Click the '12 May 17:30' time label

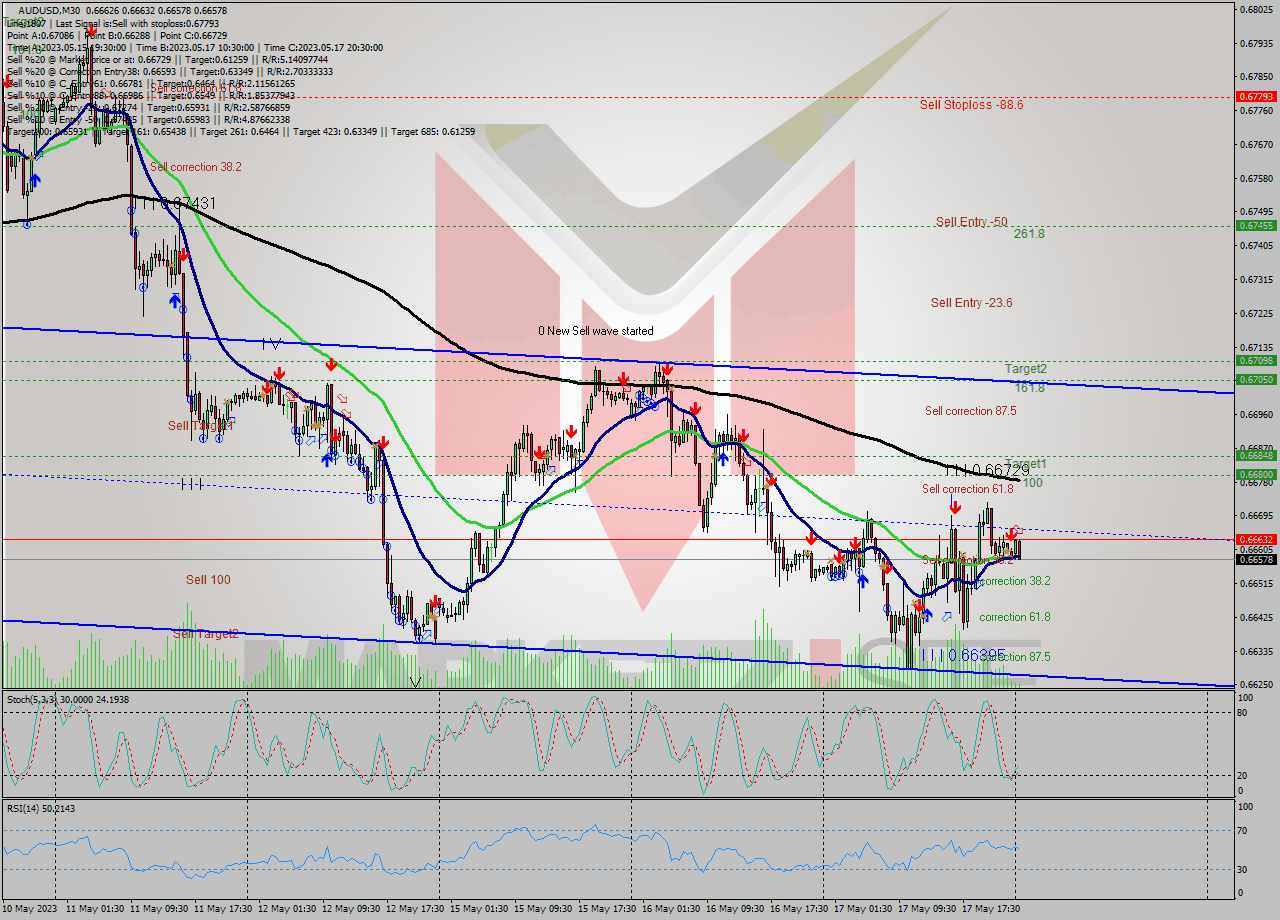pyautogui.click(x=416, y=908)
